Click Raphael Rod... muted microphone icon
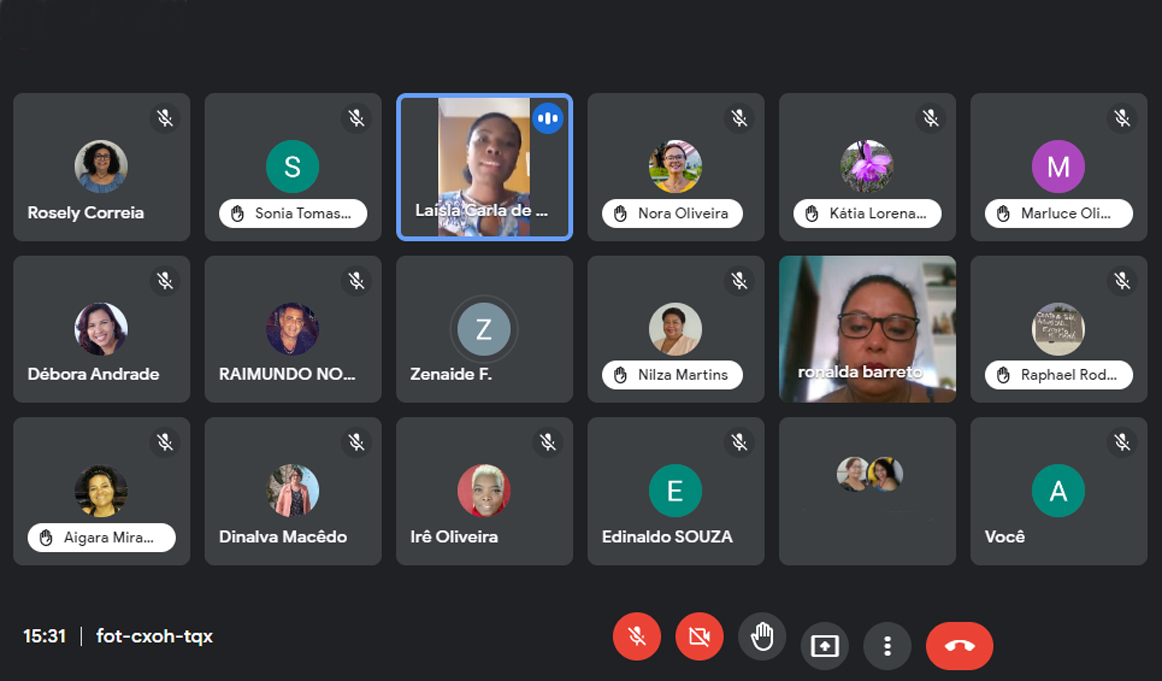 pos(1122,280)
